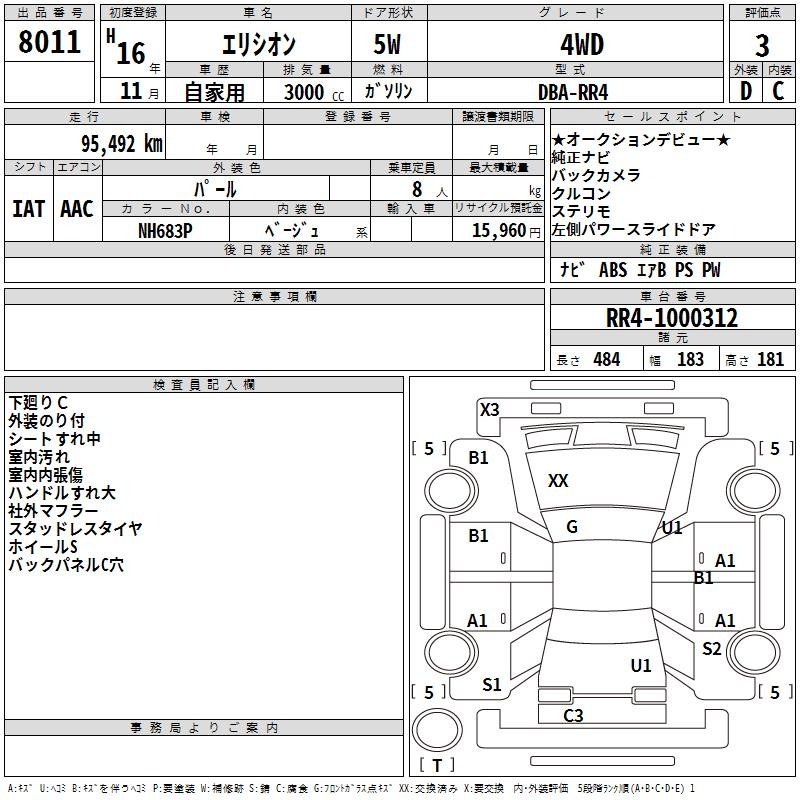Click the model code DBA-RR4
The width and height of the screenshot is (800, 800).
point(573,92)
